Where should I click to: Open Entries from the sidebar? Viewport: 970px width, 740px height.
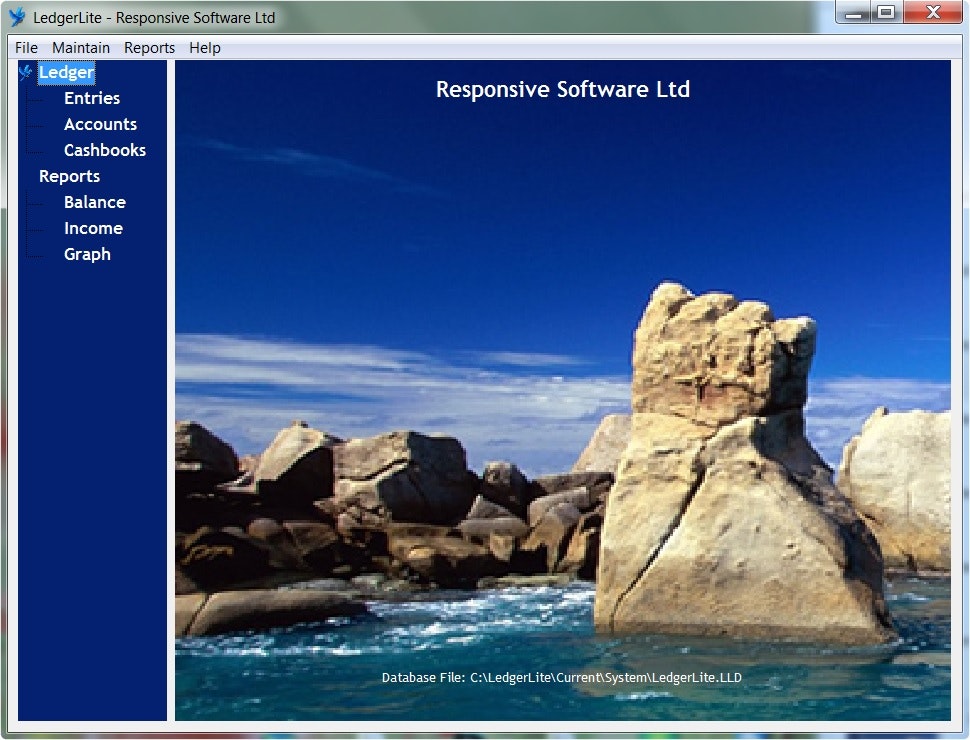pos(92,98)
